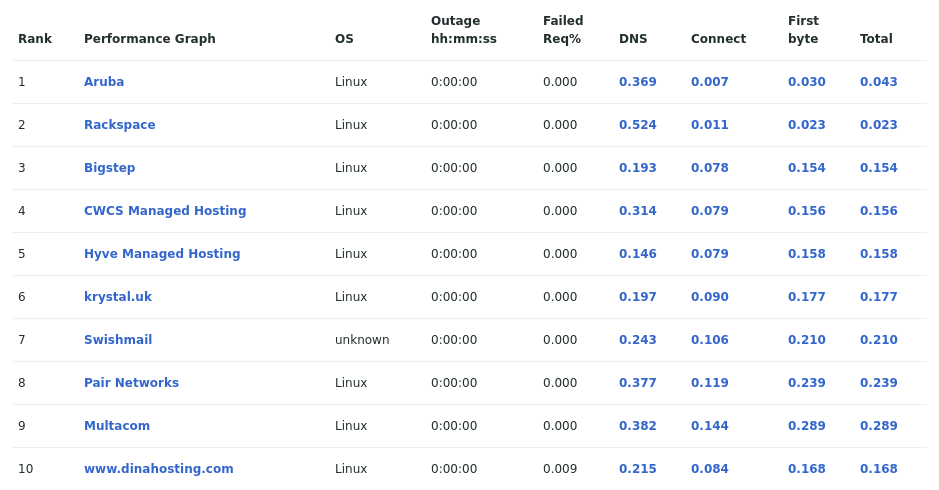Click Pair Networks' DNS value 0.377
Screen dimensions: 939x490
point(637,383)
